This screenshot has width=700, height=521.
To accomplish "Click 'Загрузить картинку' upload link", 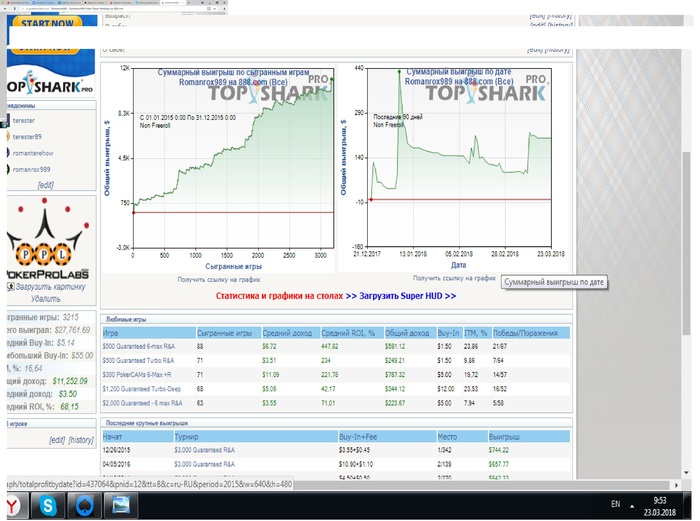I will pyautogui.click(x=50, y=287).
